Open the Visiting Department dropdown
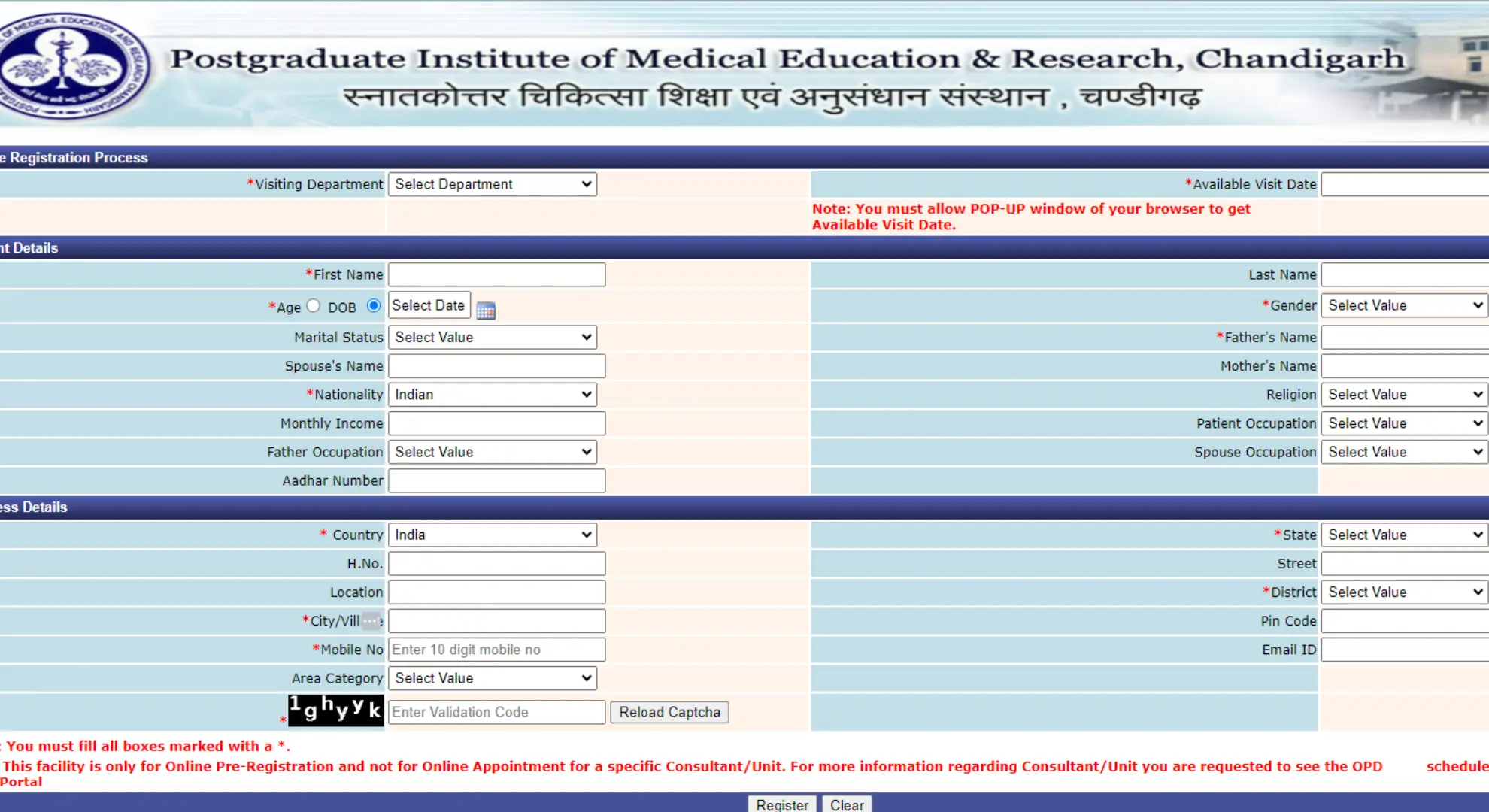 click(x=493, y=184)
